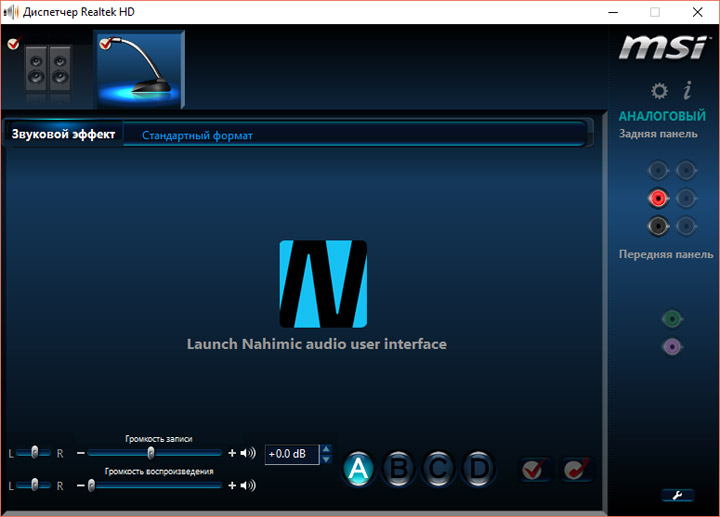
Task: Select preset D button
Action: click(x=478, y=469)
